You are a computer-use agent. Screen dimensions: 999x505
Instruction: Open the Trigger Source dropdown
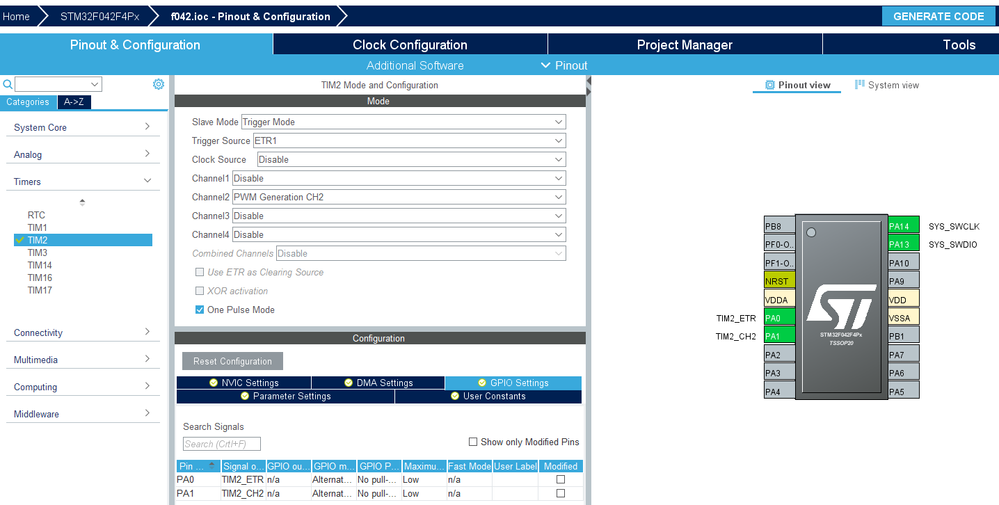(409, 141)
